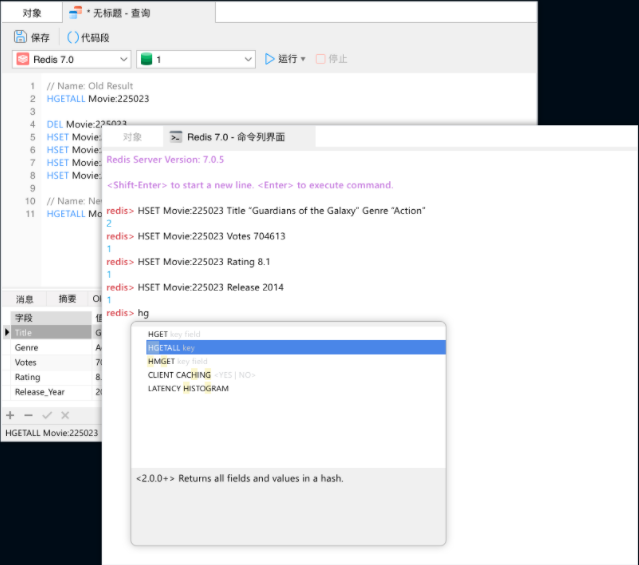Click the query tab icon beside 无标题
This screenshot has height=565, width=639.
[x=75, y=13]
